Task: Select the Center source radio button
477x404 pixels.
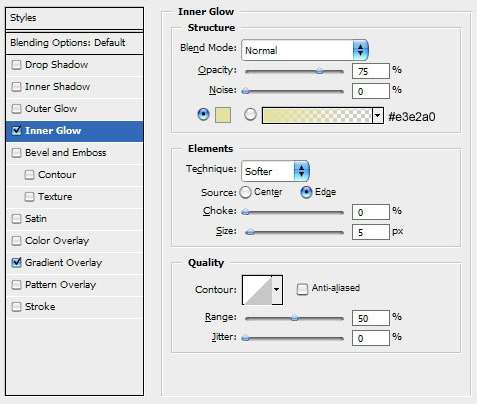Action: click(245, 192)
